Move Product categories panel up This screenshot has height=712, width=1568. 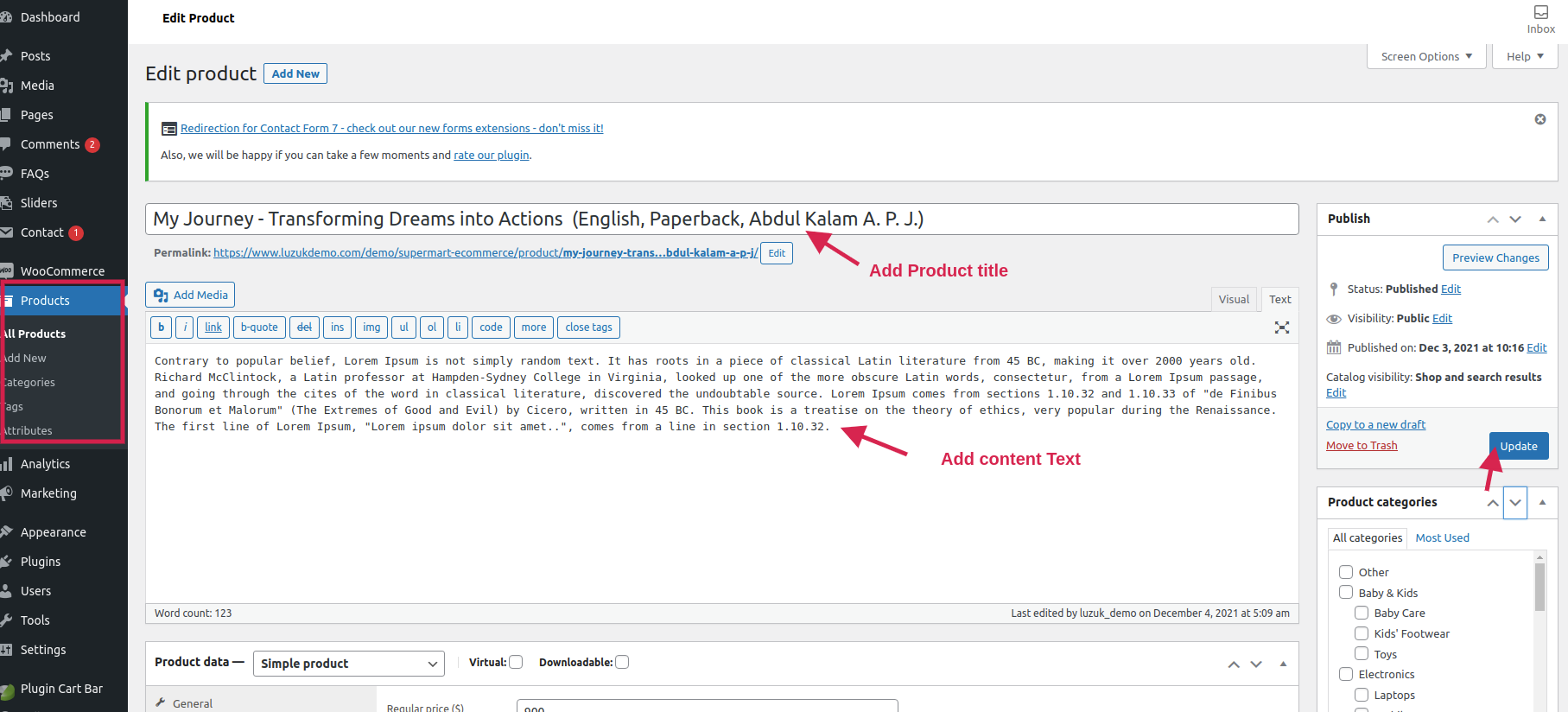pos(1493,503)
